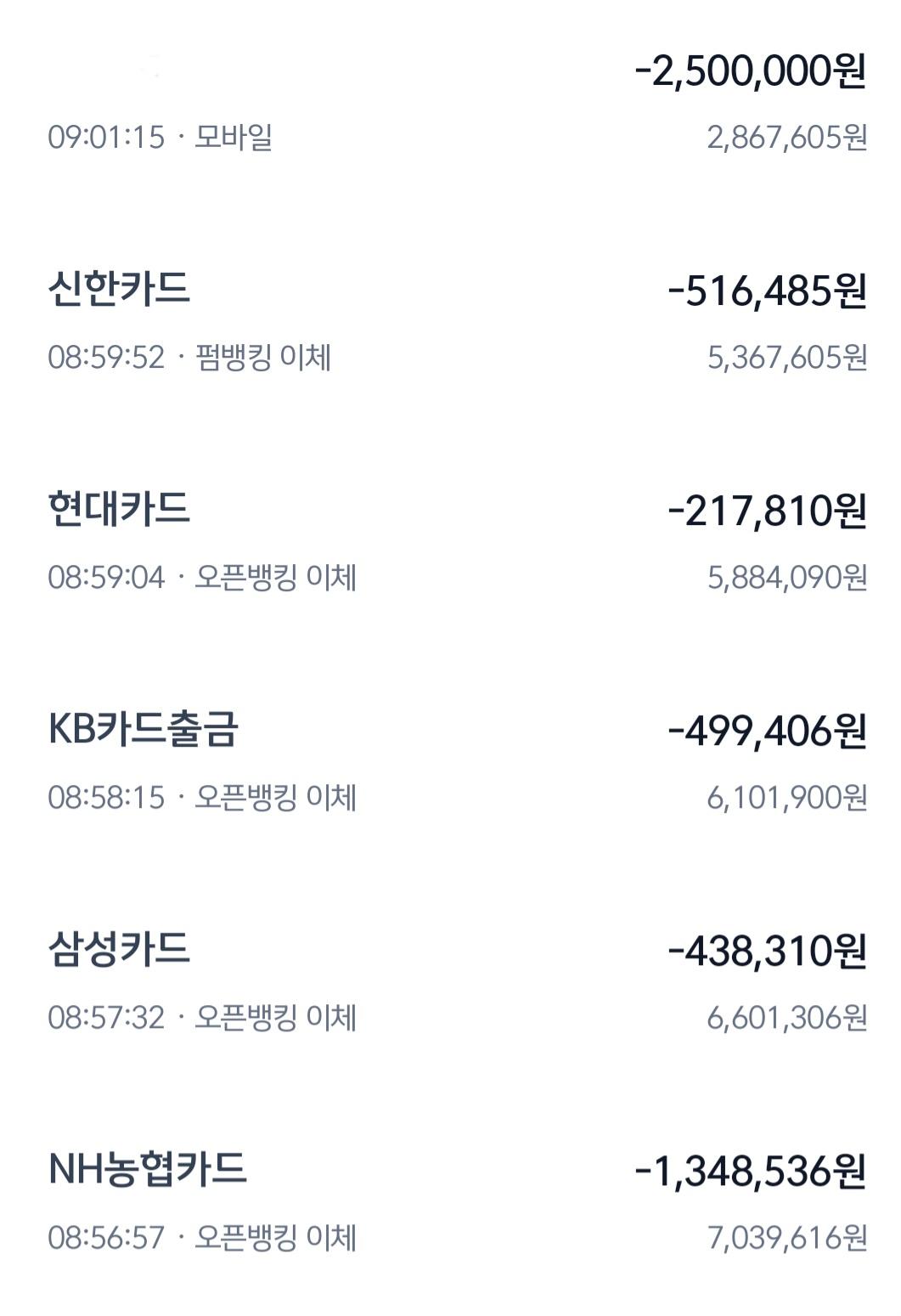Tap the 08:56:57 오픈뱅킹 이체 detail line
The image size is (901, 1316).
pos(202,1238)
